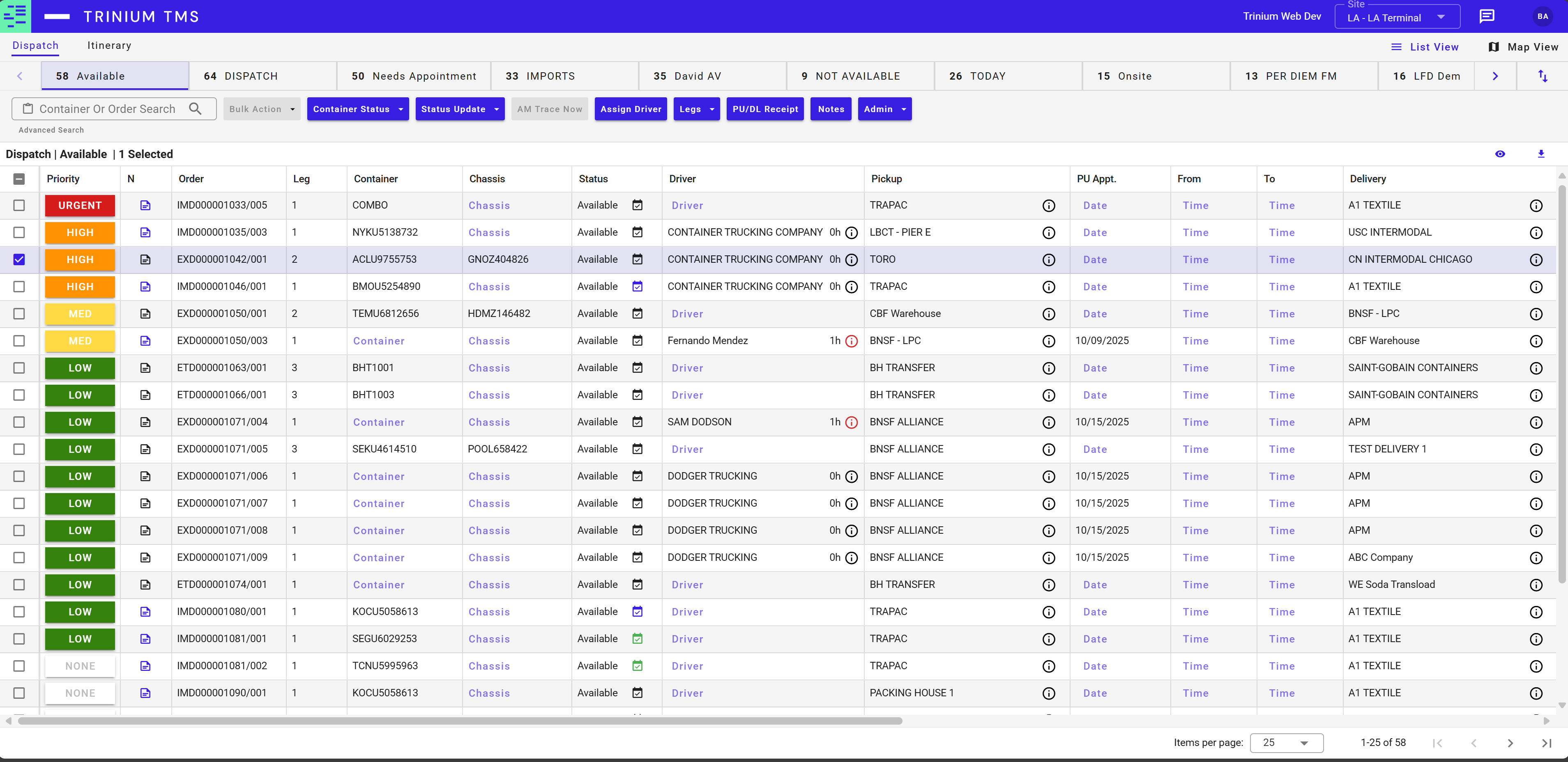Click the Map View icon
Image resolution: width=1568 pixels, height=762 pixels.
(1493, 47)
